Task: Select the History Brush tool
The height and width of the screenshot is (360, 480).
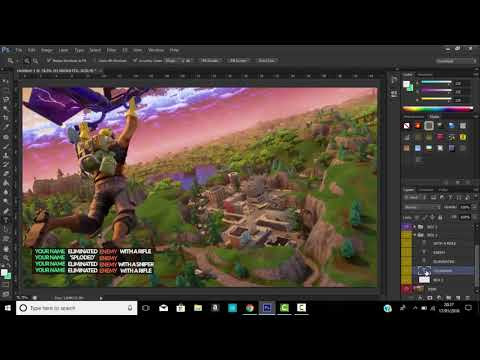Action: click(x=6, y=165)
